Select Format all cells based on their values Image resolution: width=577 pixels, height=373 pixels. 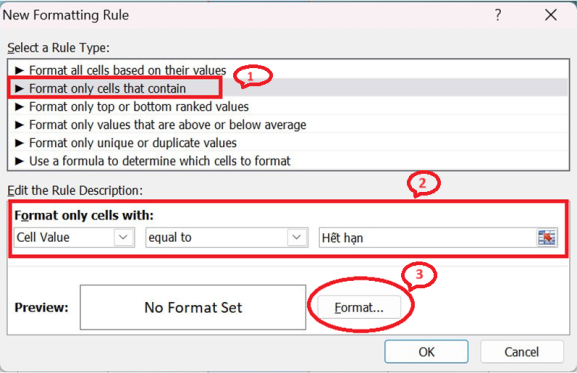click(127, 70)
